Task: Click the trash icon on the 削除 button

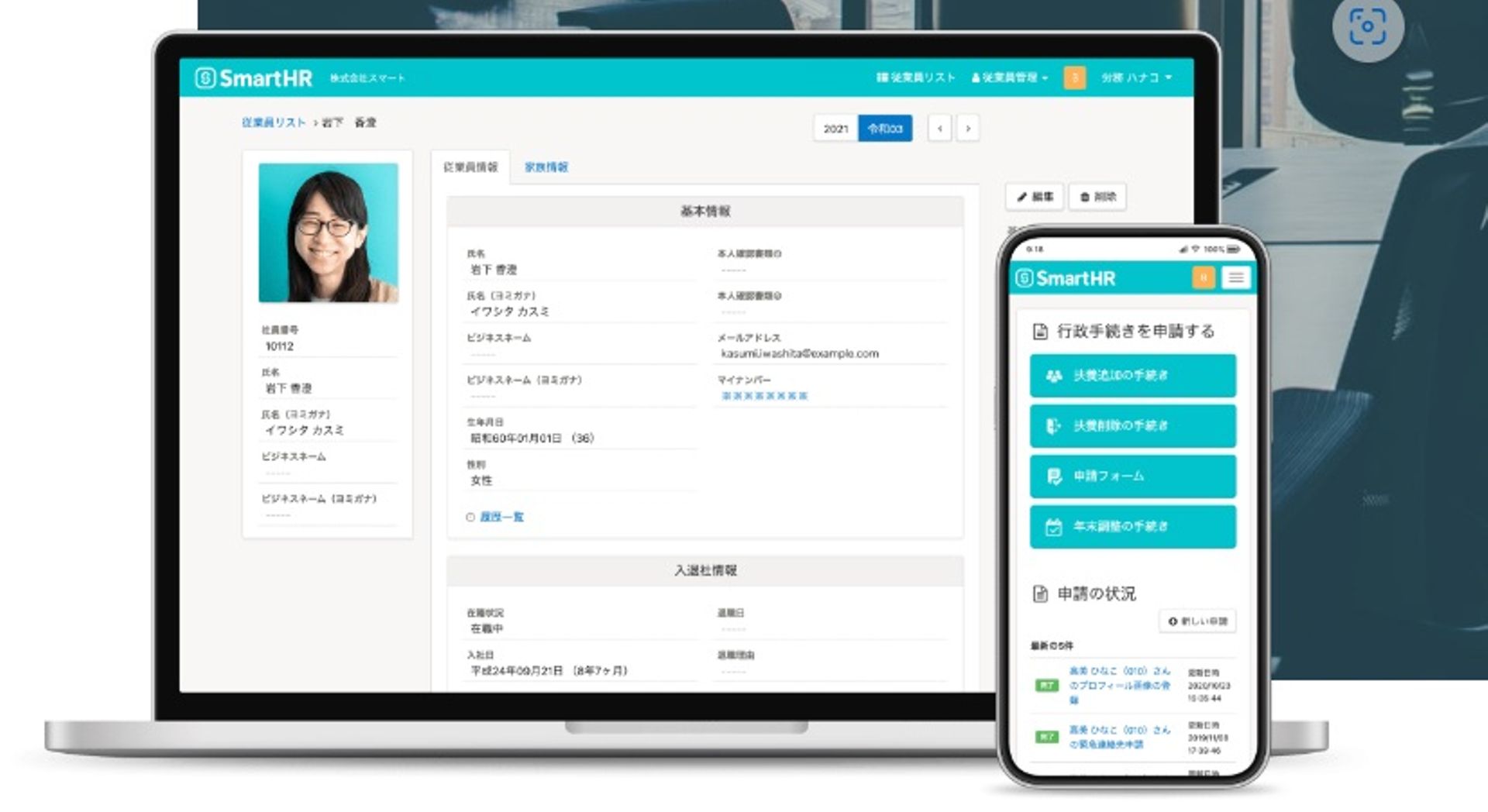Action: coord(1084,198)
